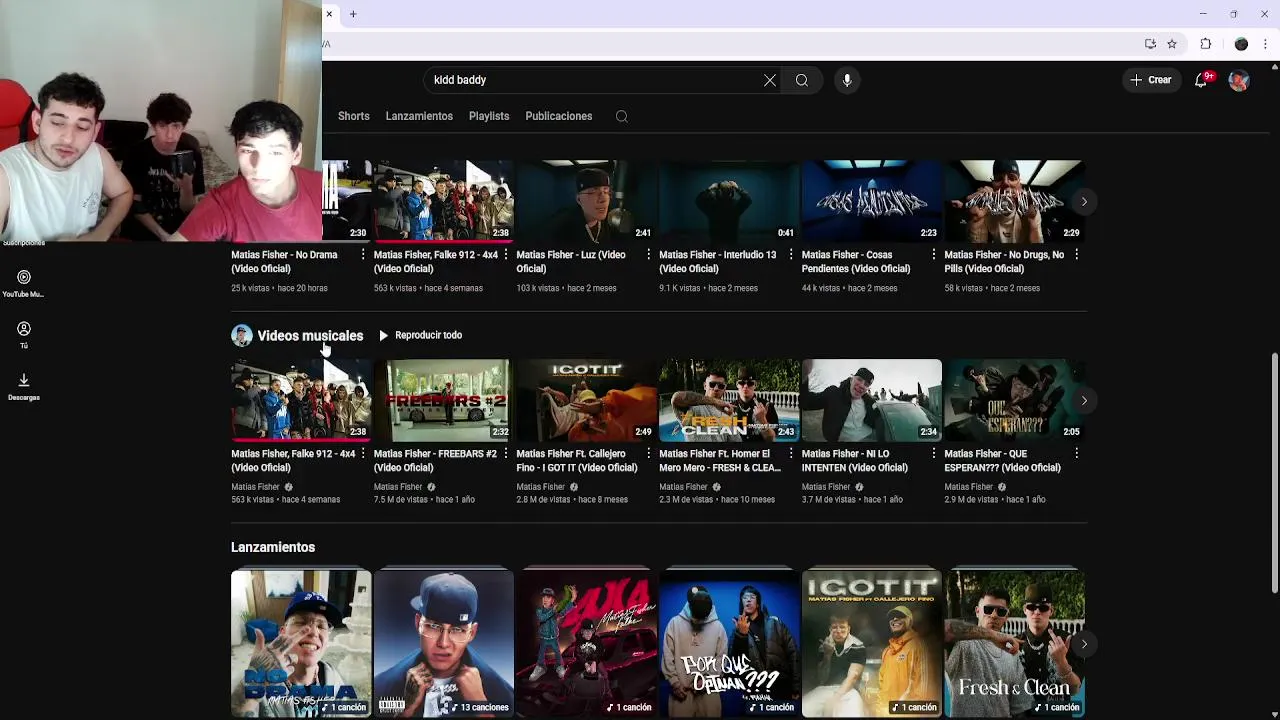Open the browser extensions puzzle icon

click(1206, 44)
